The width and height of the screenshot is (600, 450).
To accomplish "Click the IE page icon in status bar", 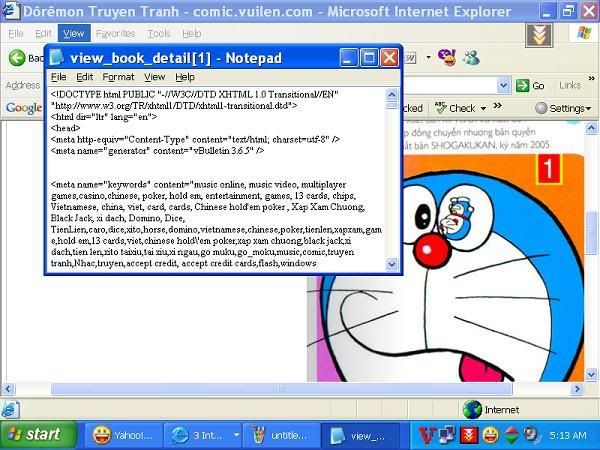I will click(10, 410).
